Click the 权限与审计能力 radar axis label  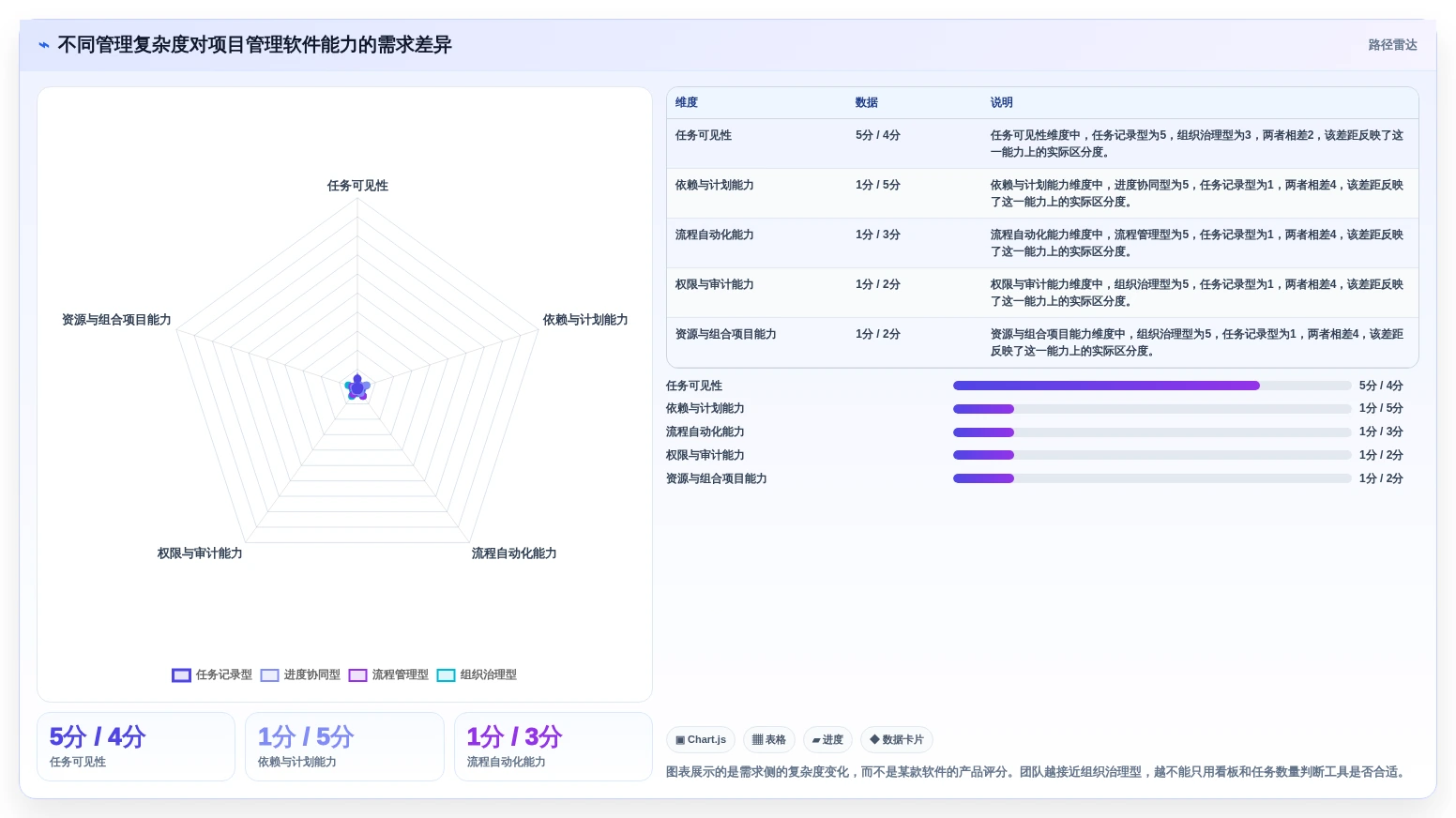tap(200, 553)
